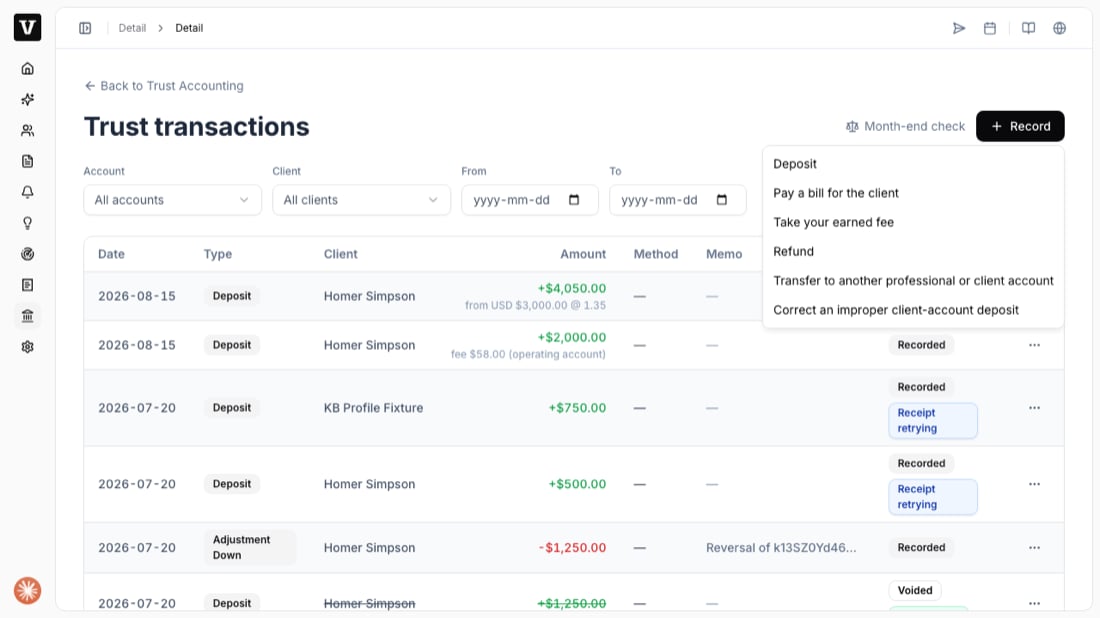1100x618 pixels.
Task: Open the settings gear icon in sidebar
Action: click(x=27, y=347)
